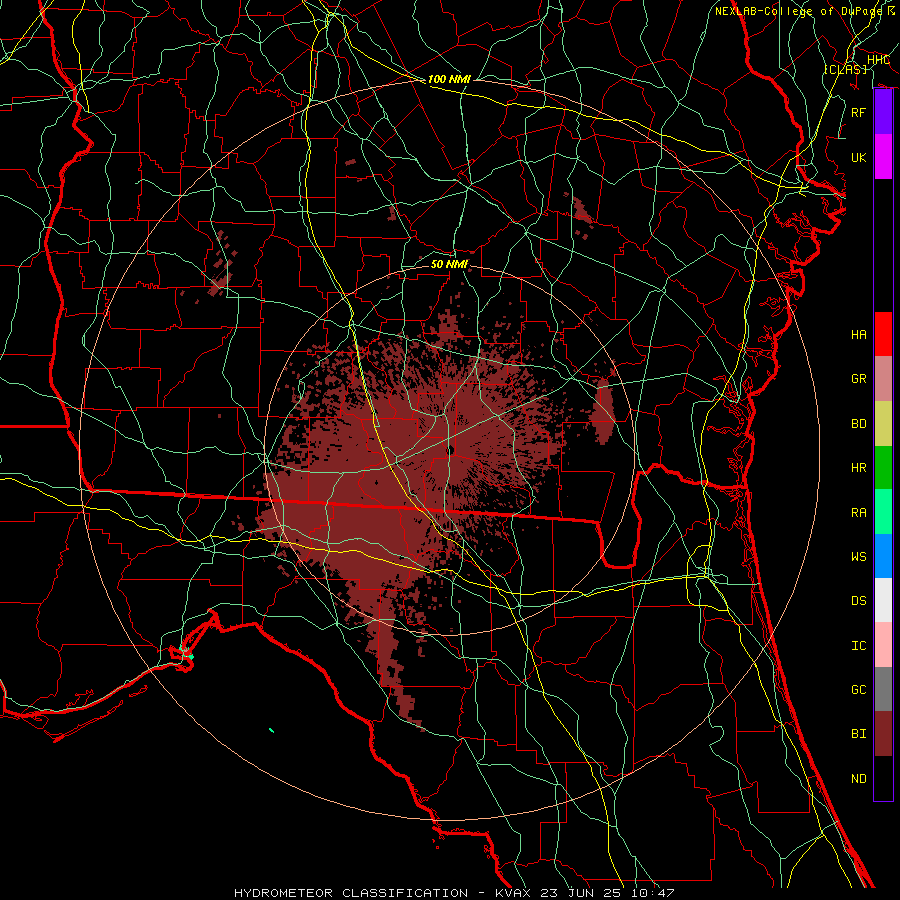Click the WS blue legend swatch
The height and width of the screenshot is (900, 900).
883,556
